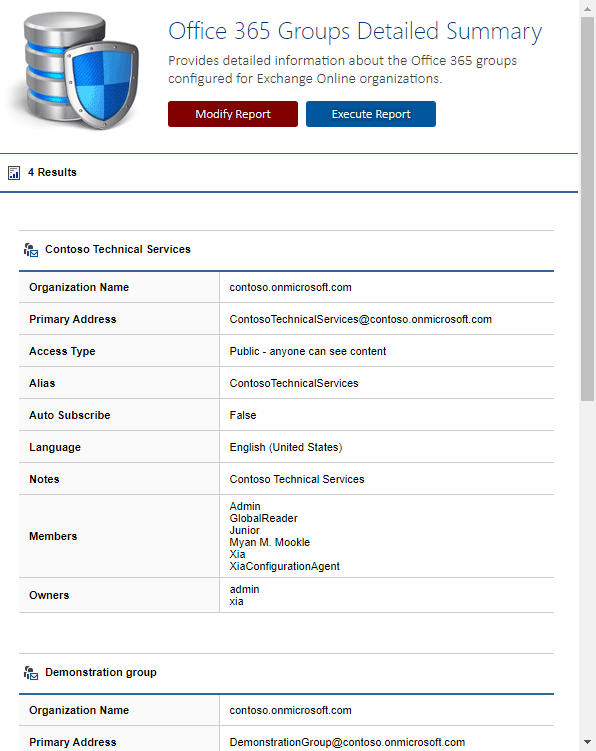Click the 4 Results label
This screenshot has height=751, width=596.
(52, 172)
